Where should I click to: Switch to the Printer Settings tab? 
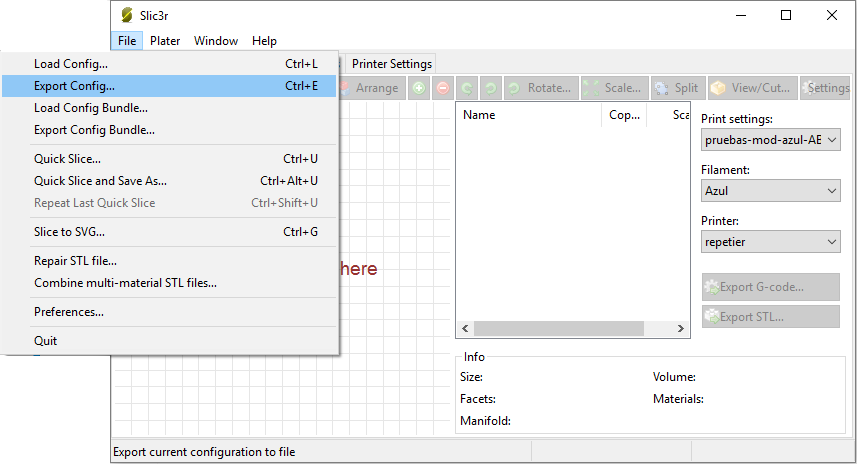tap(392, 64)
